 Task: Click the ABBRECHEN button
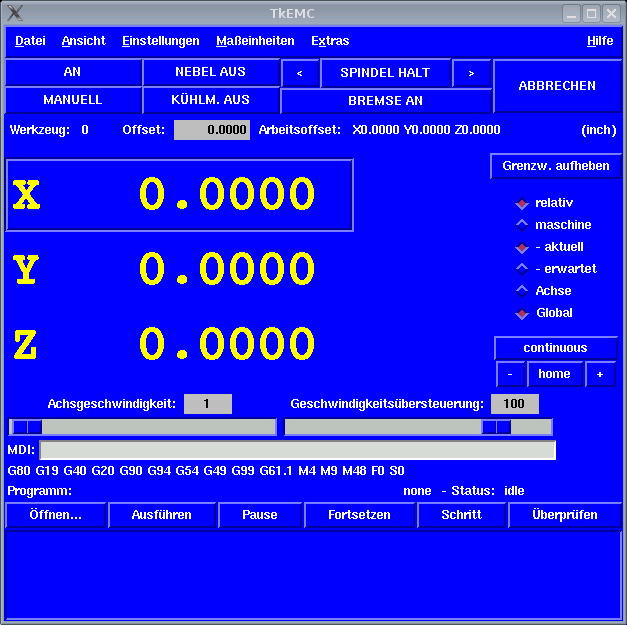557,86
